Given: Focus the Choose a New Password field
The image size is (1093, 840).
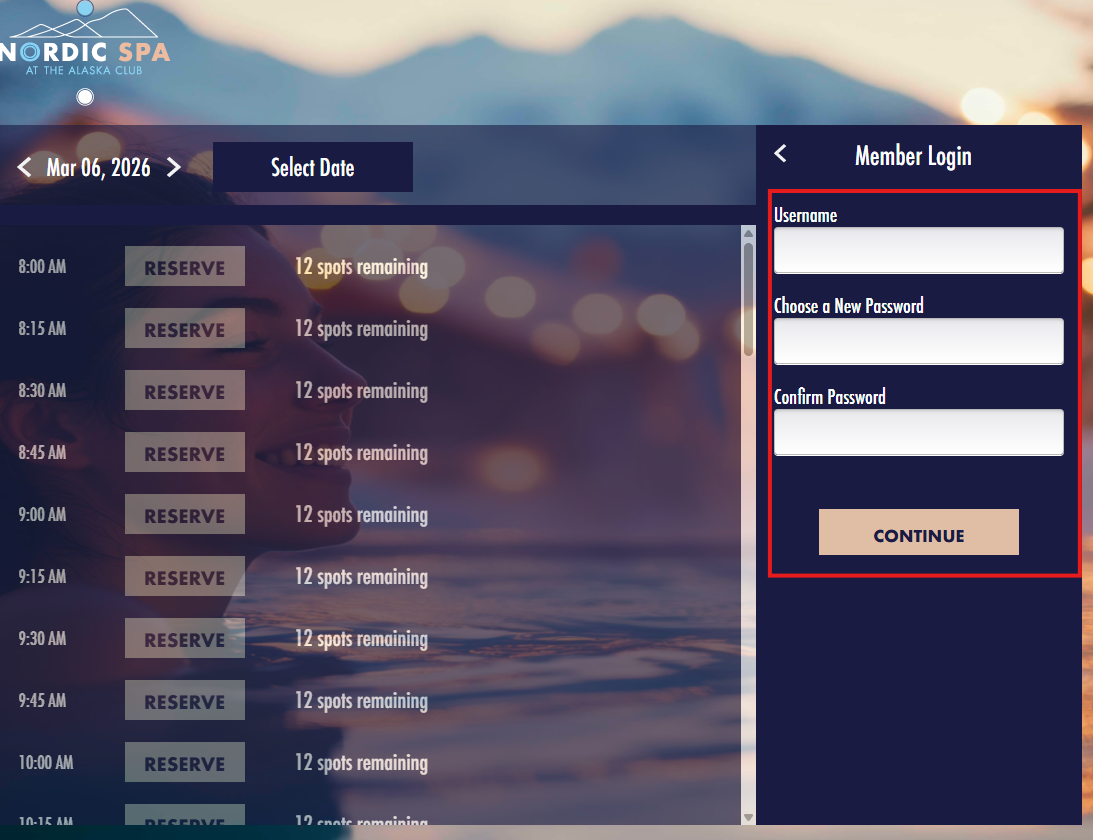Looking at the screenshot, I should 918,341.
